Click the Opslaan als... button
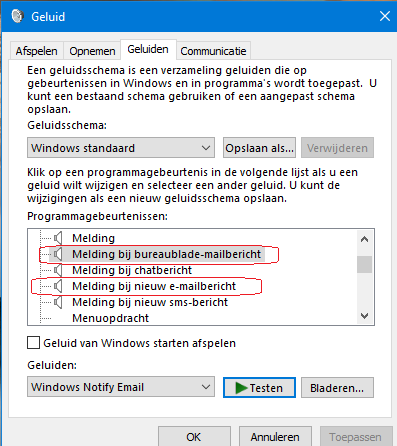This screenshot has width=397, height=446. pyautogui.click(x=259, y=148)
